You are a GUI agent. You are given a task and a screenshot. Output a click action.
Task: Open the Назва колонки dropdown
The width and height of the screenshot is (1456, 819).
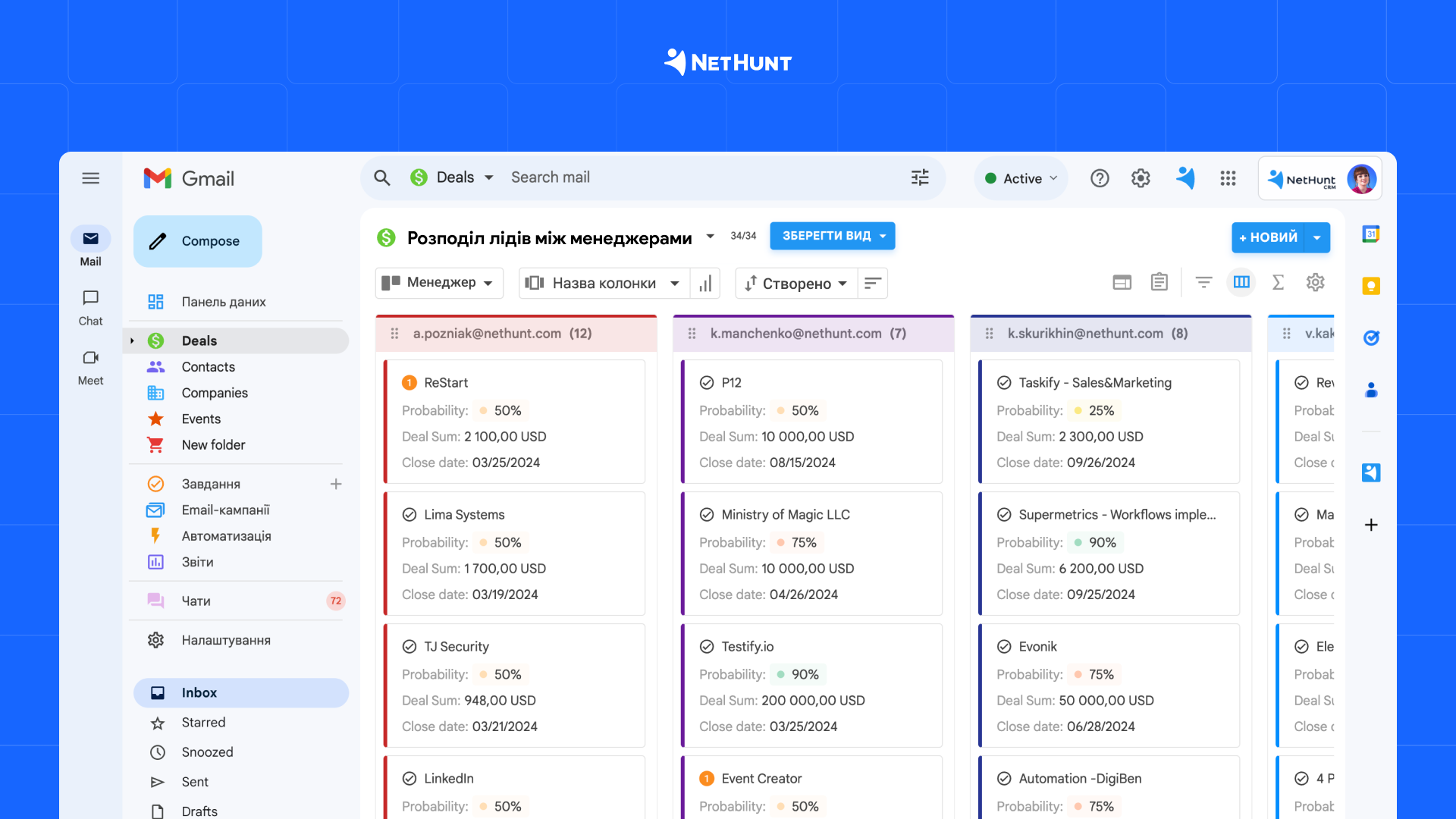click(600, 283)
